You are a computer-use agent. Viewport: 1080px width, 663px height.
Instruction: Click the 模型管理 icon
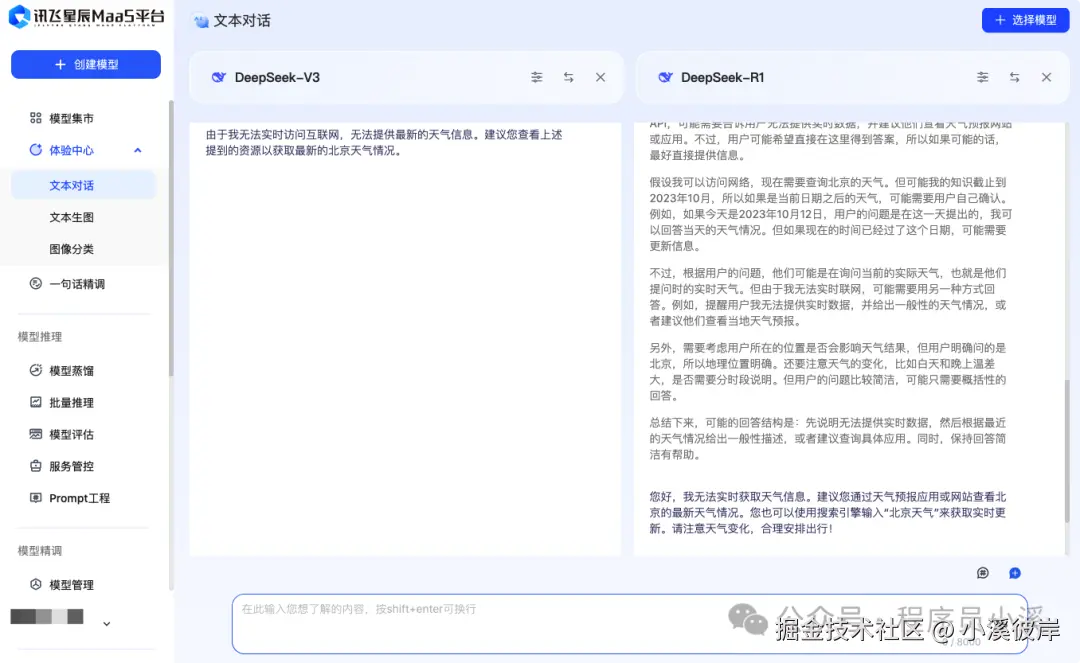coord(35,584)
